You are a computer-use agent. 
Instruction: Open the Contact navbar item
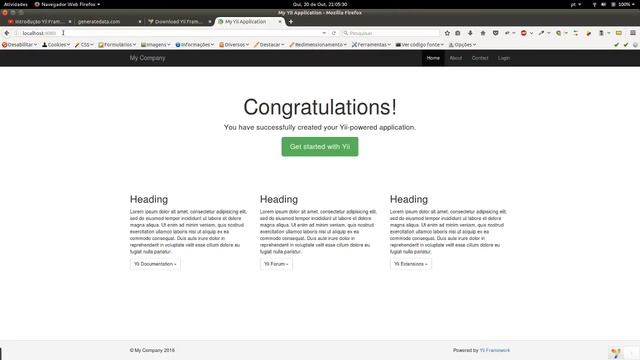click(480, 58)
